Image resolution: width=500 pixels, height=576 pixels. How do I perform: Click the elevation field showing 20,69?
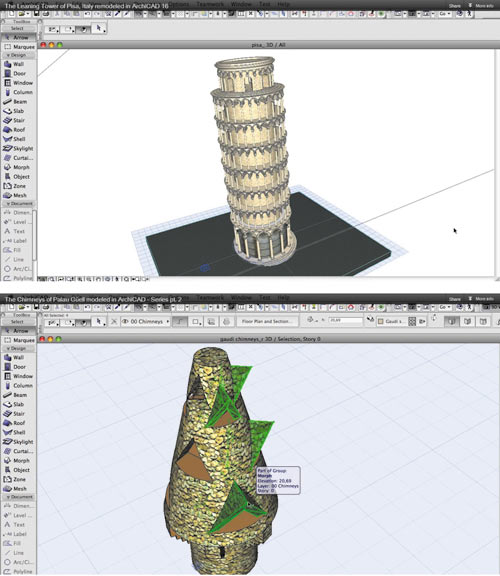(345, 320)
